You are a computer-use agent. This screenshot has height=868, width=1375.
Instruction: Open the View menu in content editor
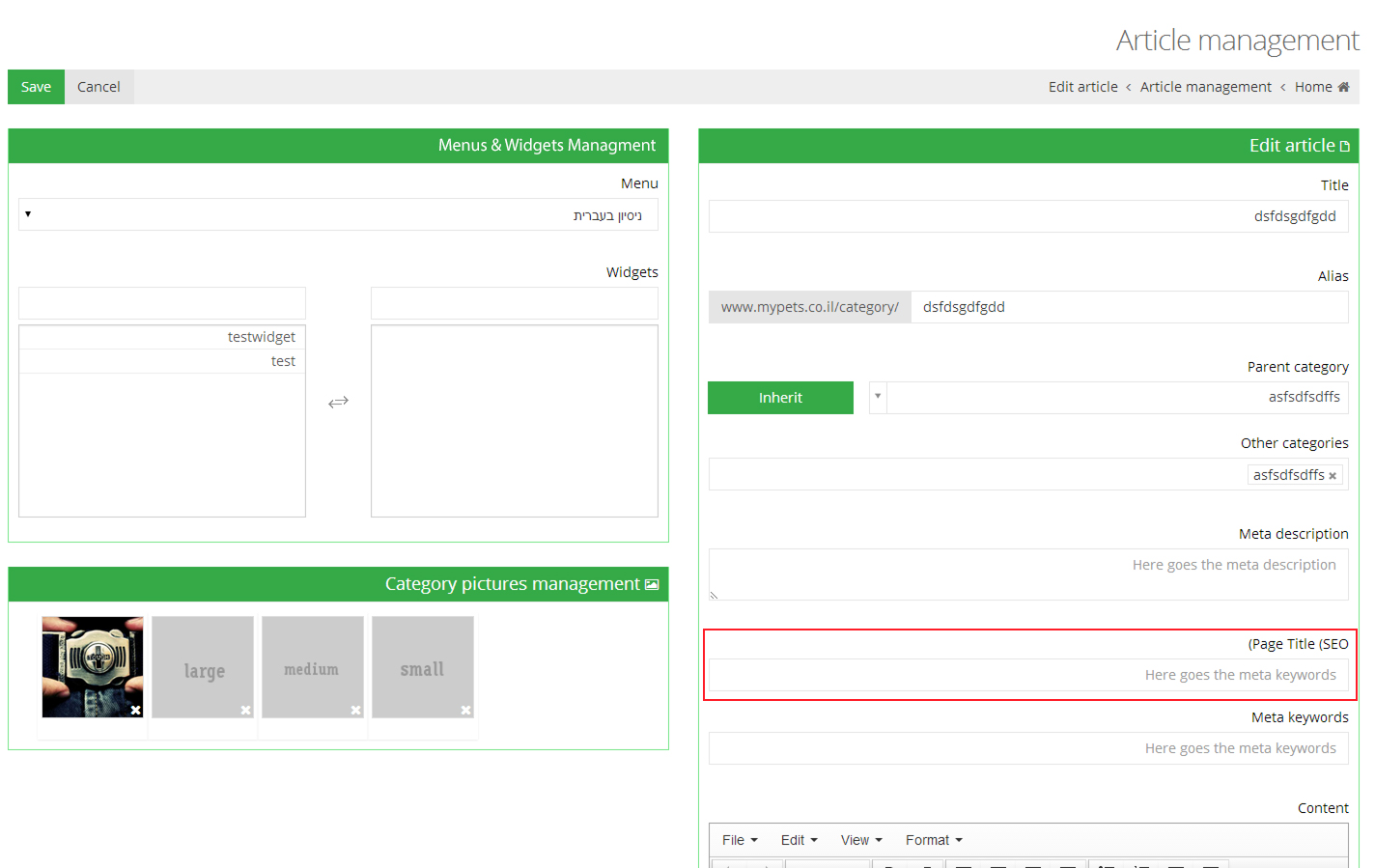861,840
